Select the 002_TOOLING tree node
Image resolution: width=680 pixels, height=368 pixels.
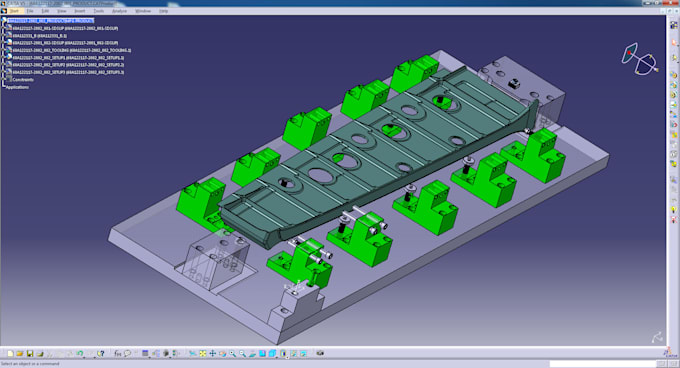(x=72, y=50)
